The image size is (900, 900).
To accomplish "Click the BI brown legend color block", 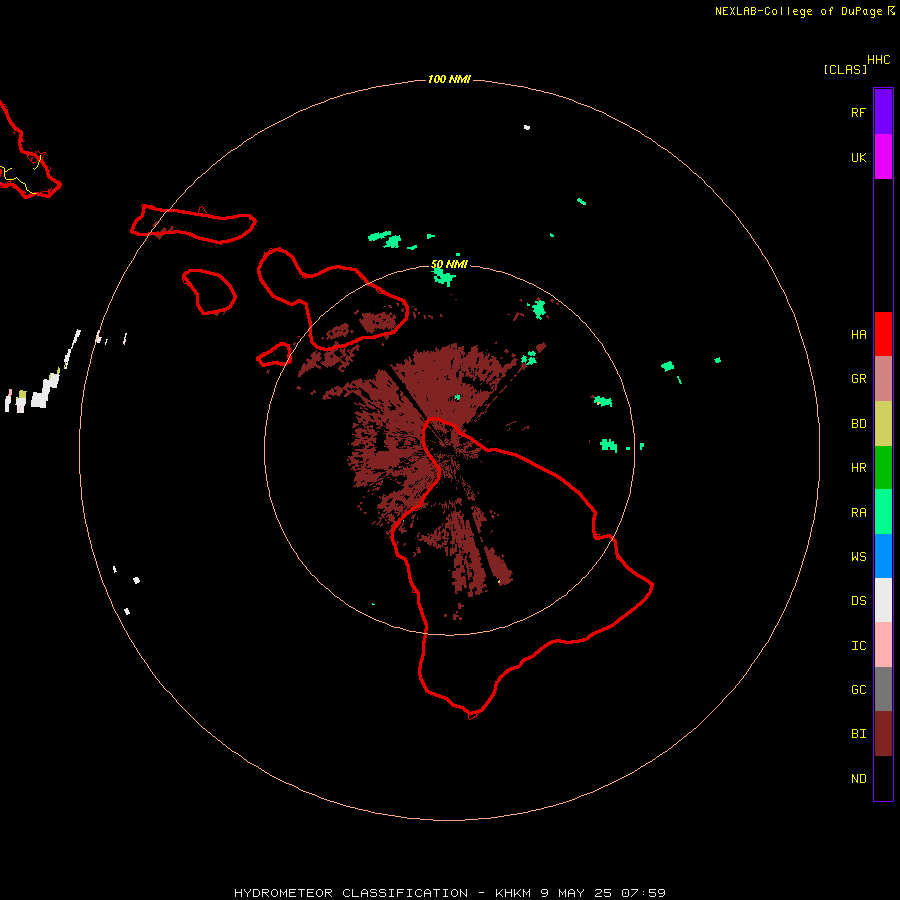I will [883, 734].
